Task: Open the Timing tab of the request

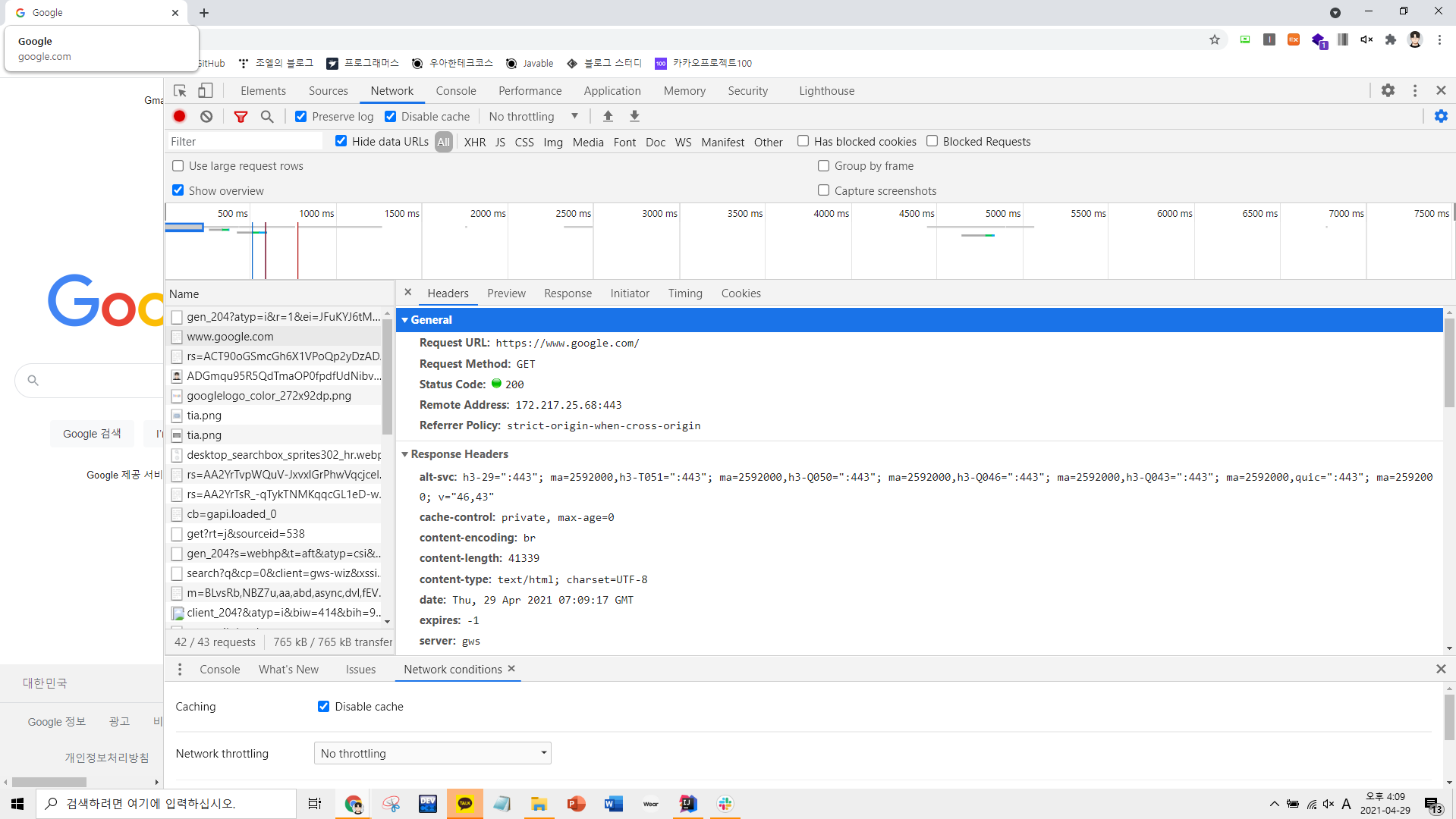Action: tap(684, 293)
